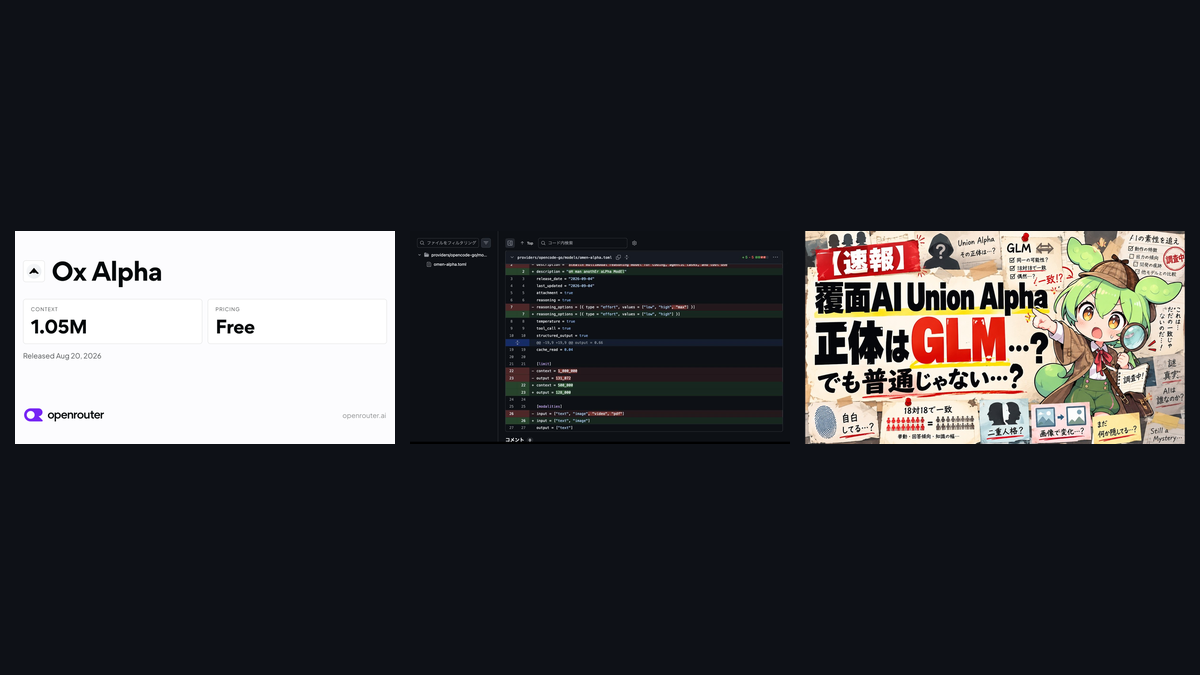Click the code search input field
Image resolution: width=1200 pixels, height=675 pixels.
pos(583,243)
